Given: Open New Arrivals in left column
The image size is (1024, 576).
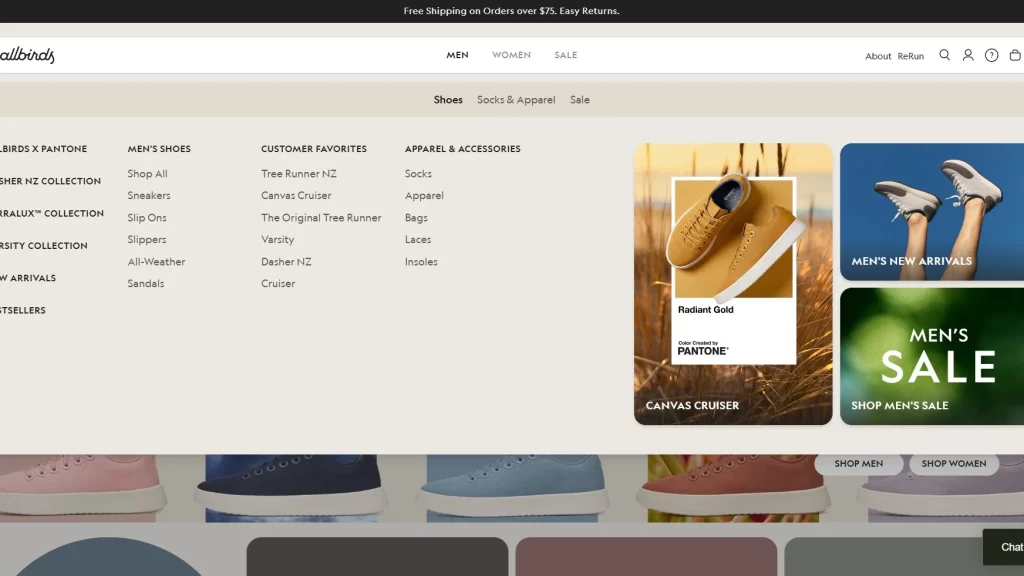Looking at the screenshot, I should pos(28,278).
